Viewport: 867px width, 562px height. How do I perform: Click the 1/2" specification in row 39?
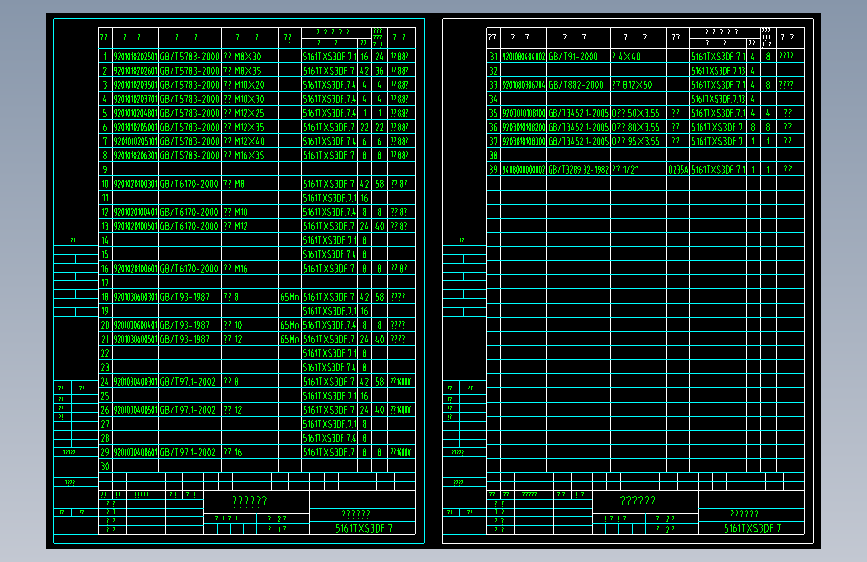(x=639, y=169)
